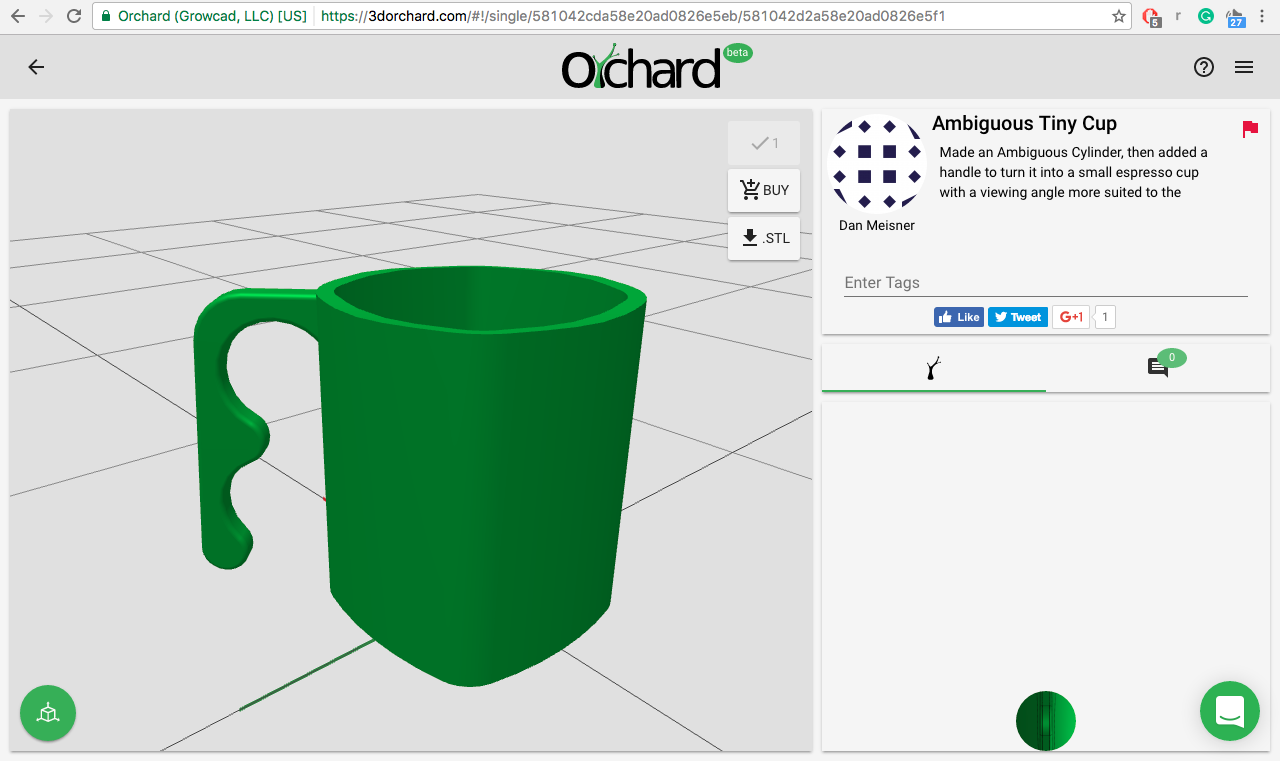Click the G+1 button
The image size is (1280, 761).
tap(1071, 317)
